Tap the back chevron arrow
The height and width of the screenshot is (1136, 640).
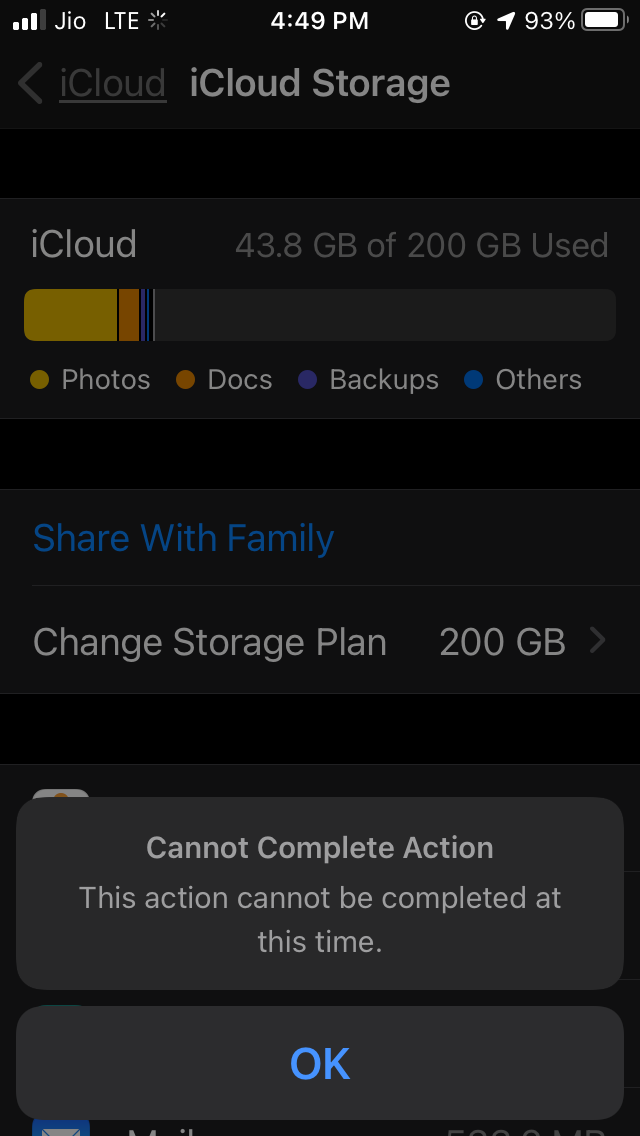click(31, 83)
